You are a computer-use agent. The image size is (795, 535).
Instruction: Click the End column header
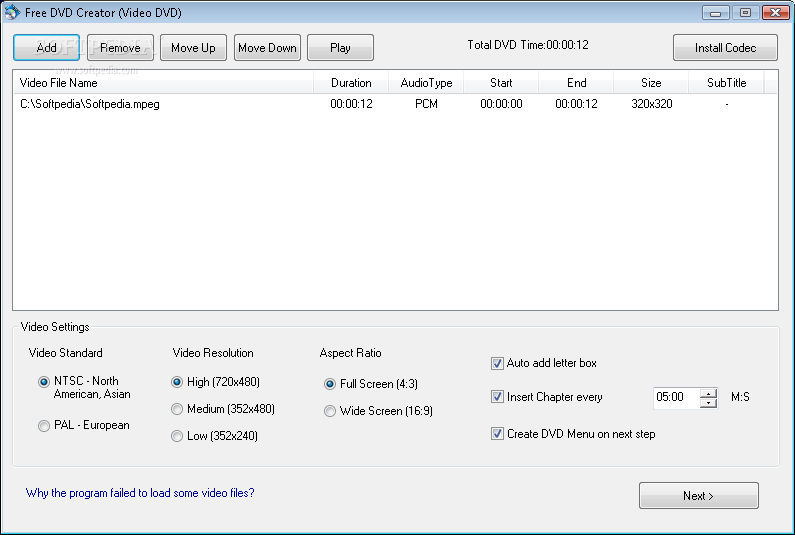(576, 83)
